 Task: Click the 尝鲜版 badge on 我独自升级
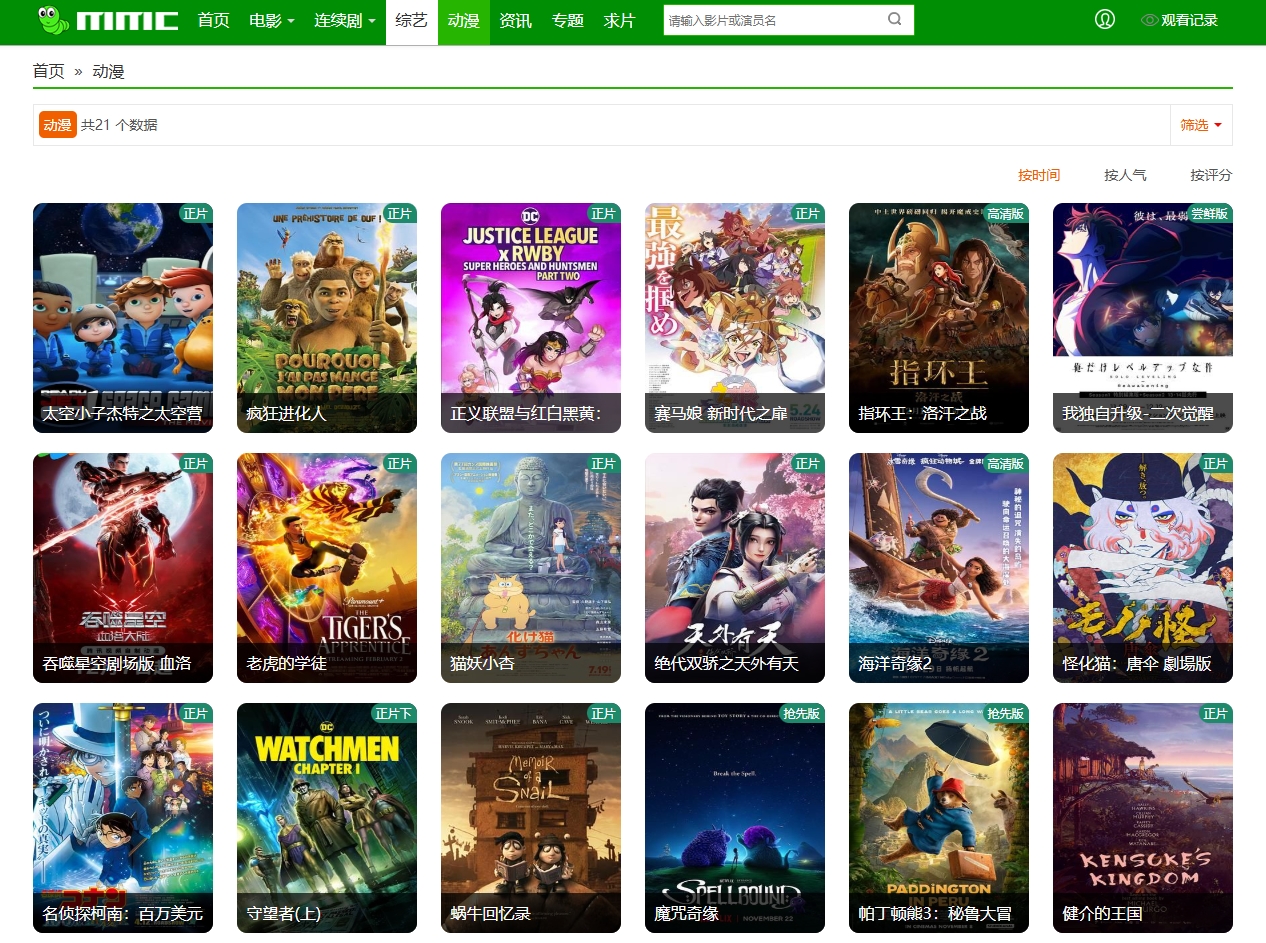click(1209, 213)
